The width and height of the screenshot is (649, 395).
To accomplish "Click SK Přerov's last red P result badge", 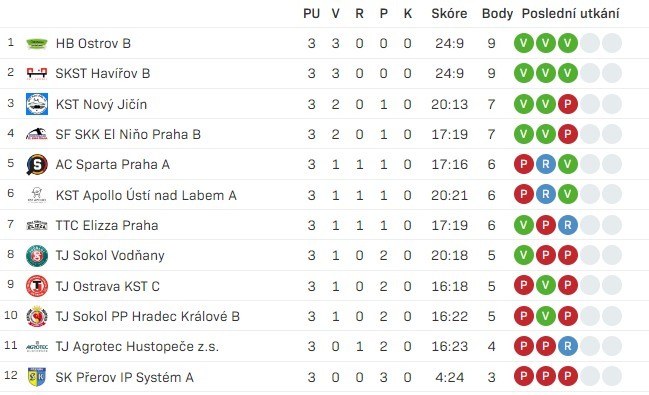I will pos(567,376).
